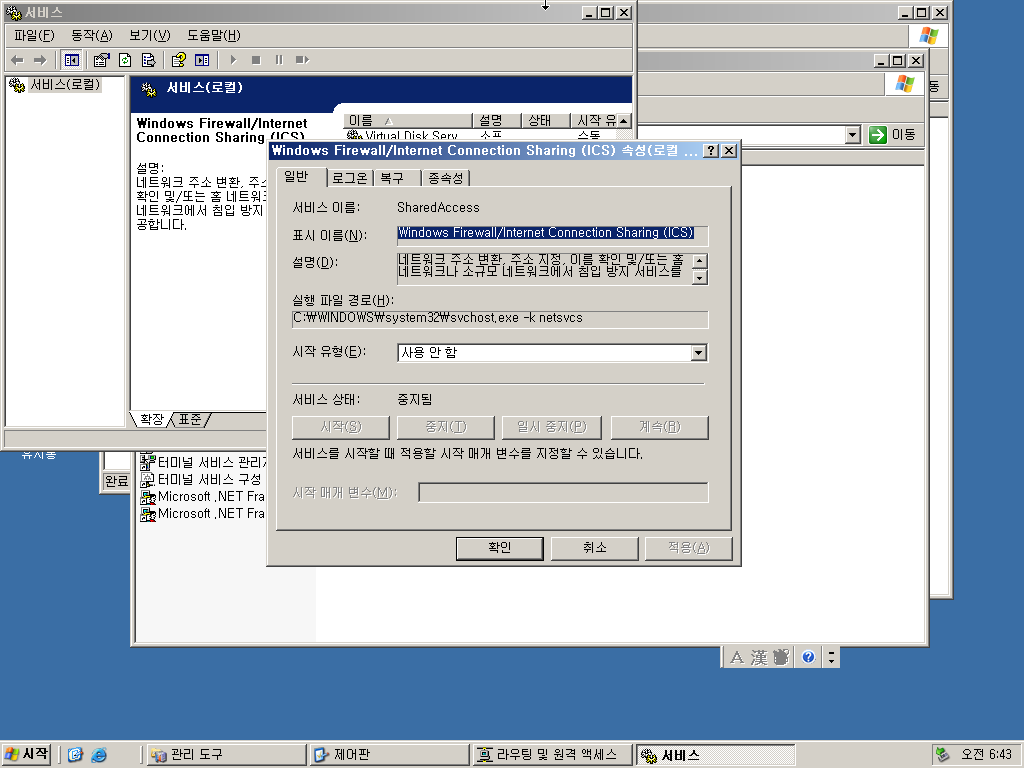This screenshot has height=768, width=1024.
Task: Click the 일시 중지(P) button
Action: pyautogui.click(x=552, y=427)
